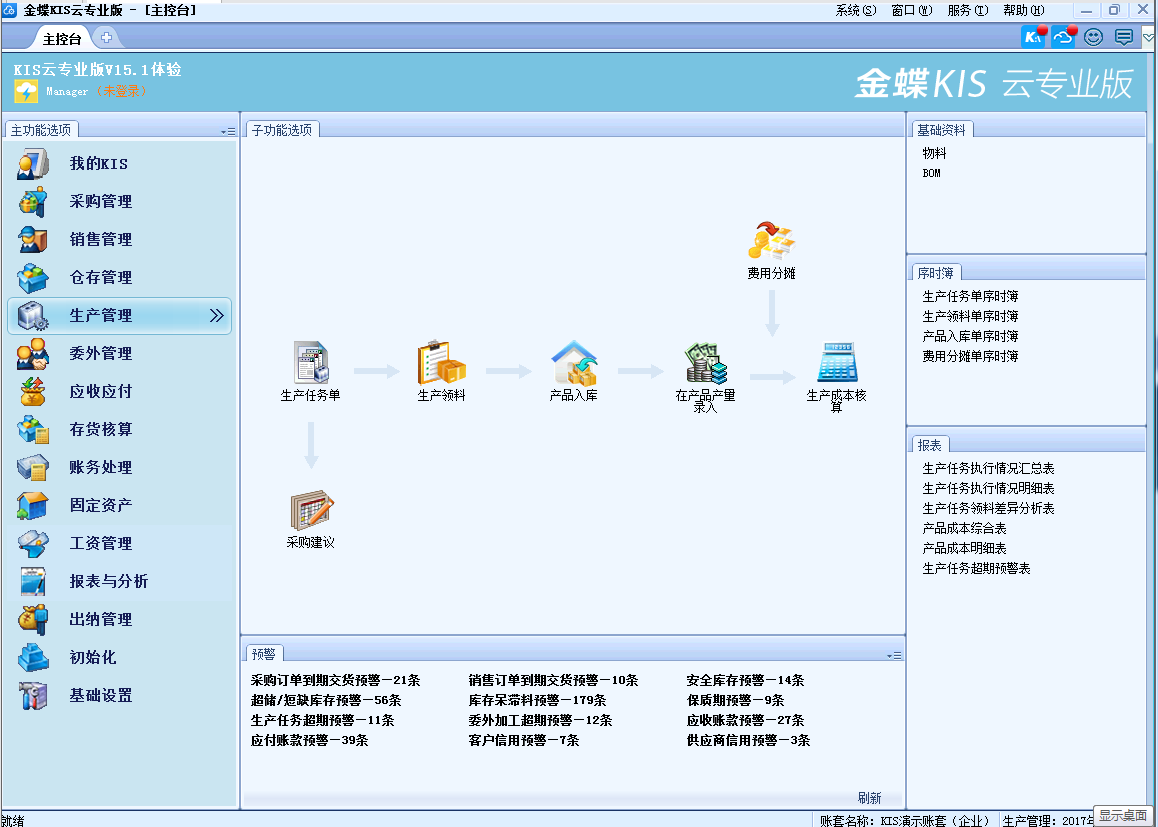Open the 生产任务执行情况明细表 report
The height and width of the screenshot is (827, 1158).
pyautogui.click(x=988, y=488)
